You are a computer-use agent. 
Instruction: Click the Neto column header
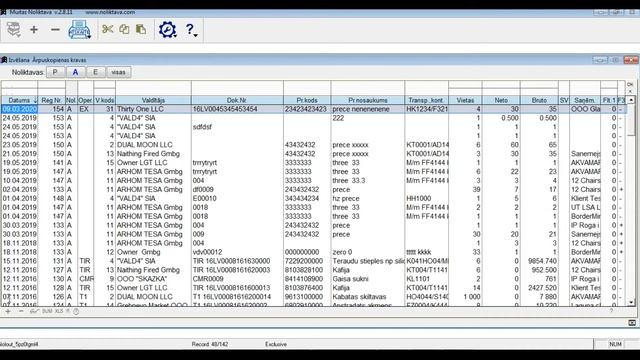(x=501, y=100)
